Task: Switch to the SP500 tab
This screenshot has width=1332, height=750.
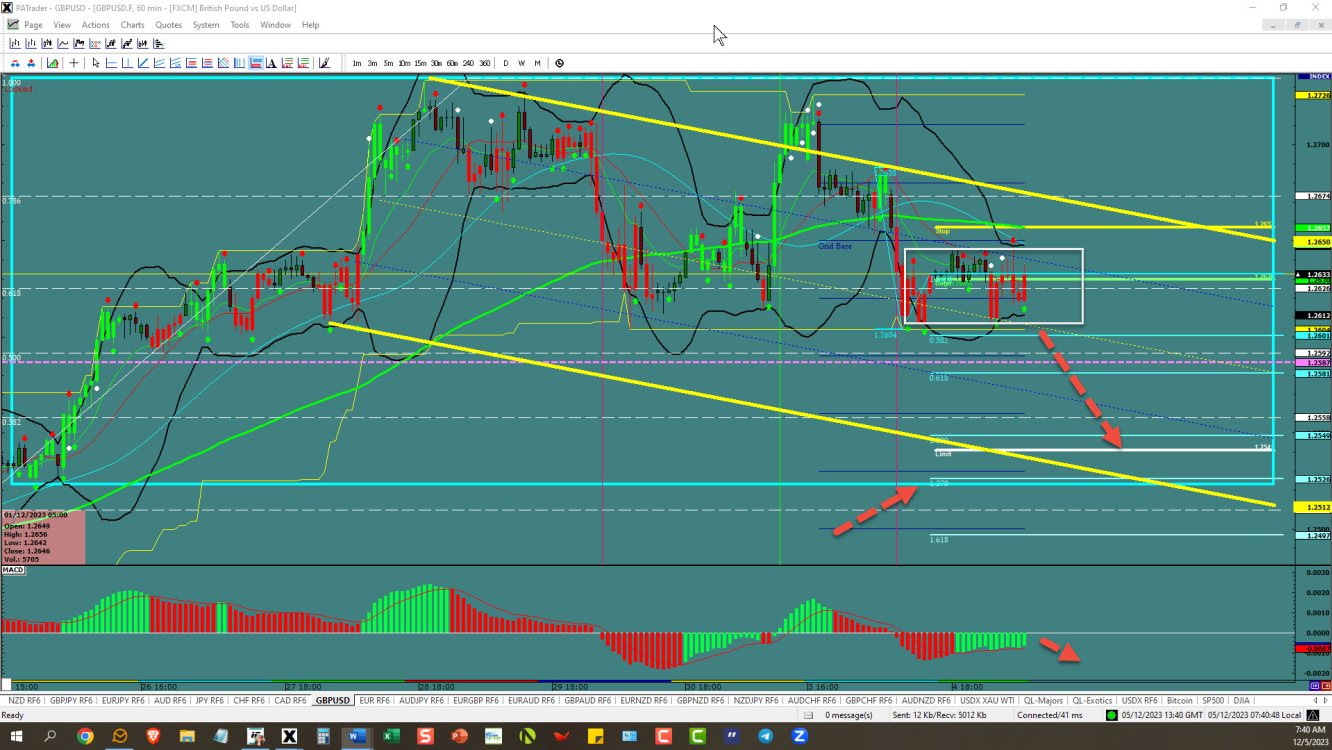Action: (1213, 700)
